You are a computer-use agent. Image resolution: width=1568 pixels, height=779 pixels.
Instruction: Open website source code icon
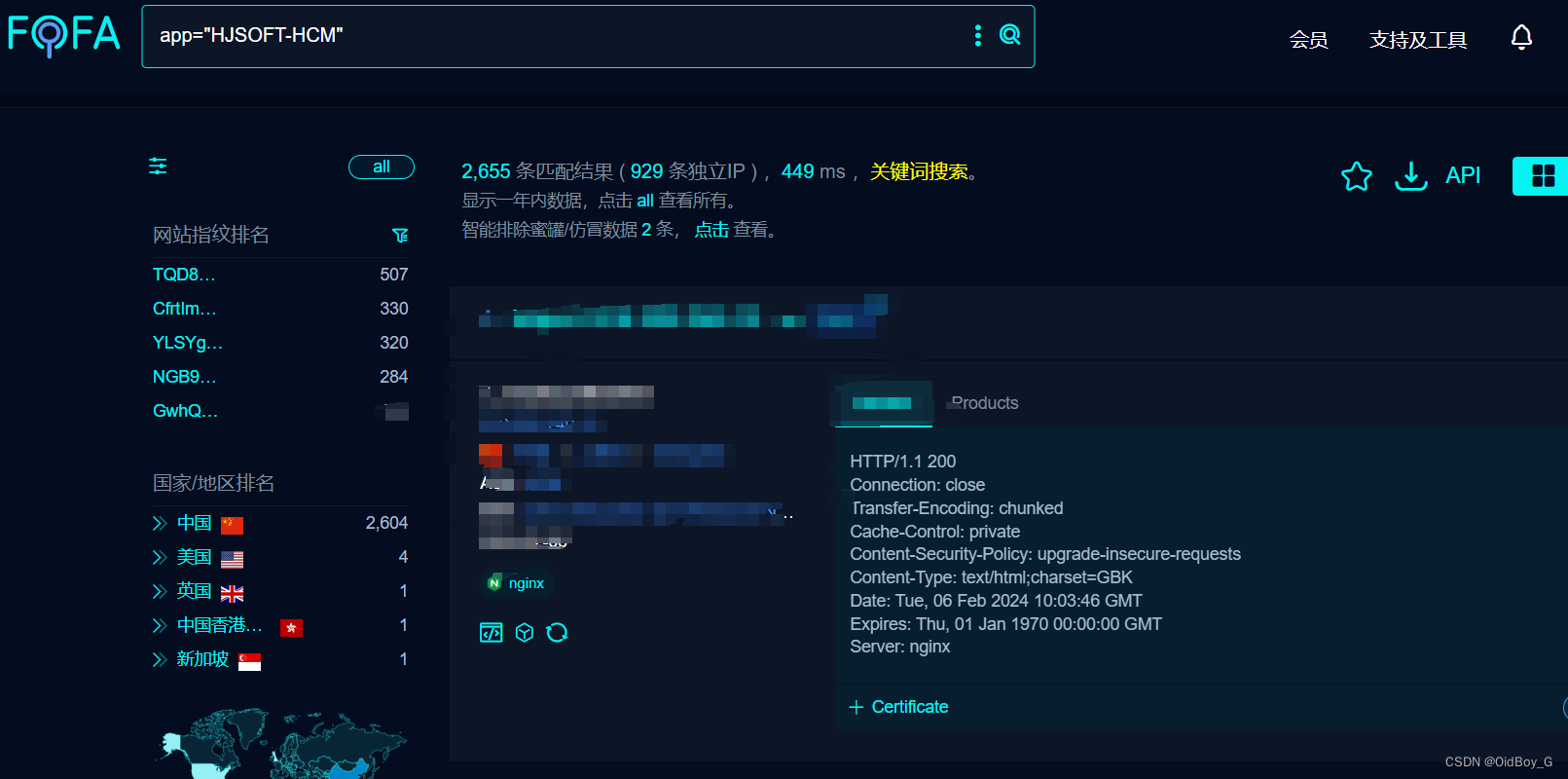492,633
